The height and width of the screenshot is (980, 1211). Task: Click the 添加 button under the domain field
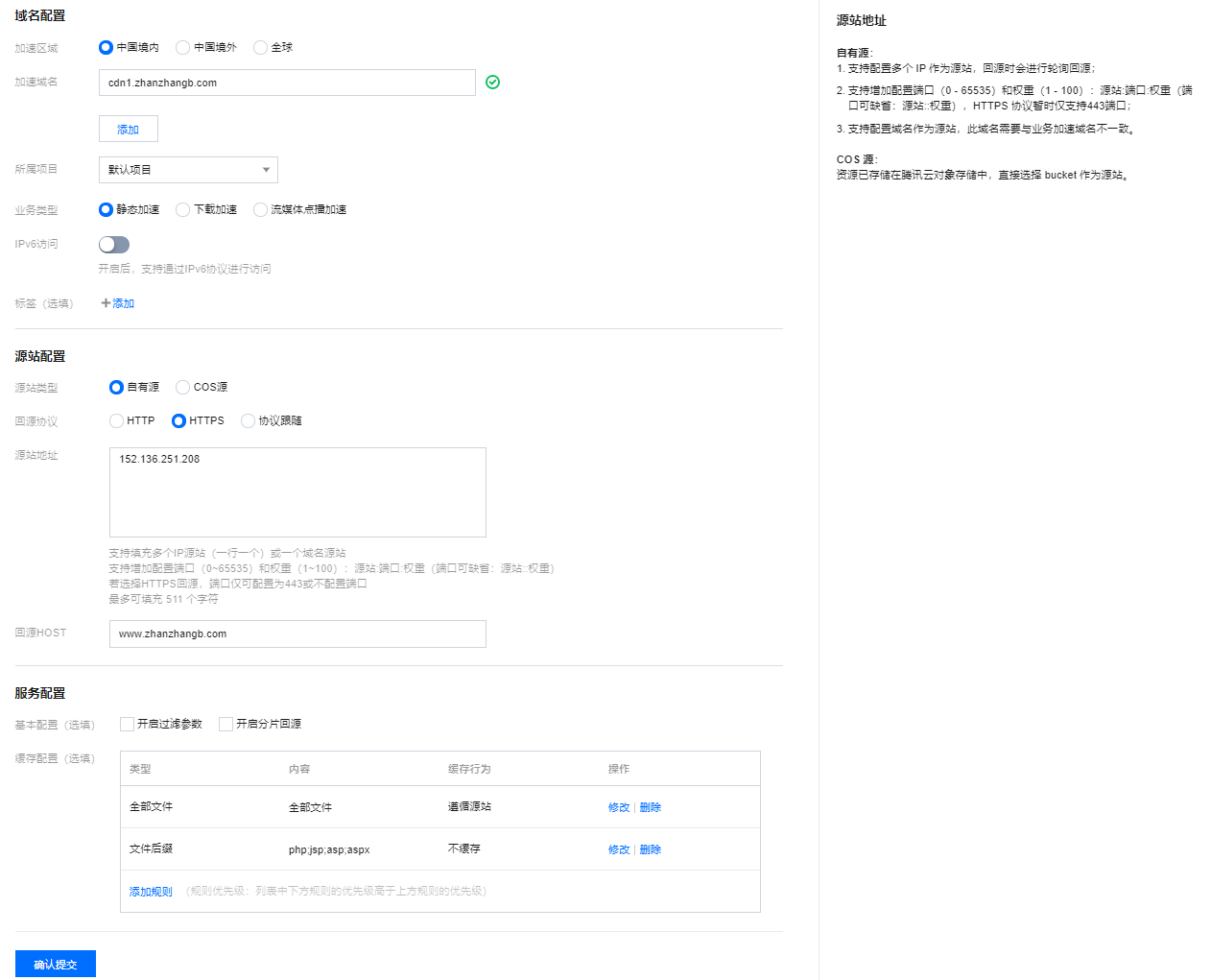(128, 130)
